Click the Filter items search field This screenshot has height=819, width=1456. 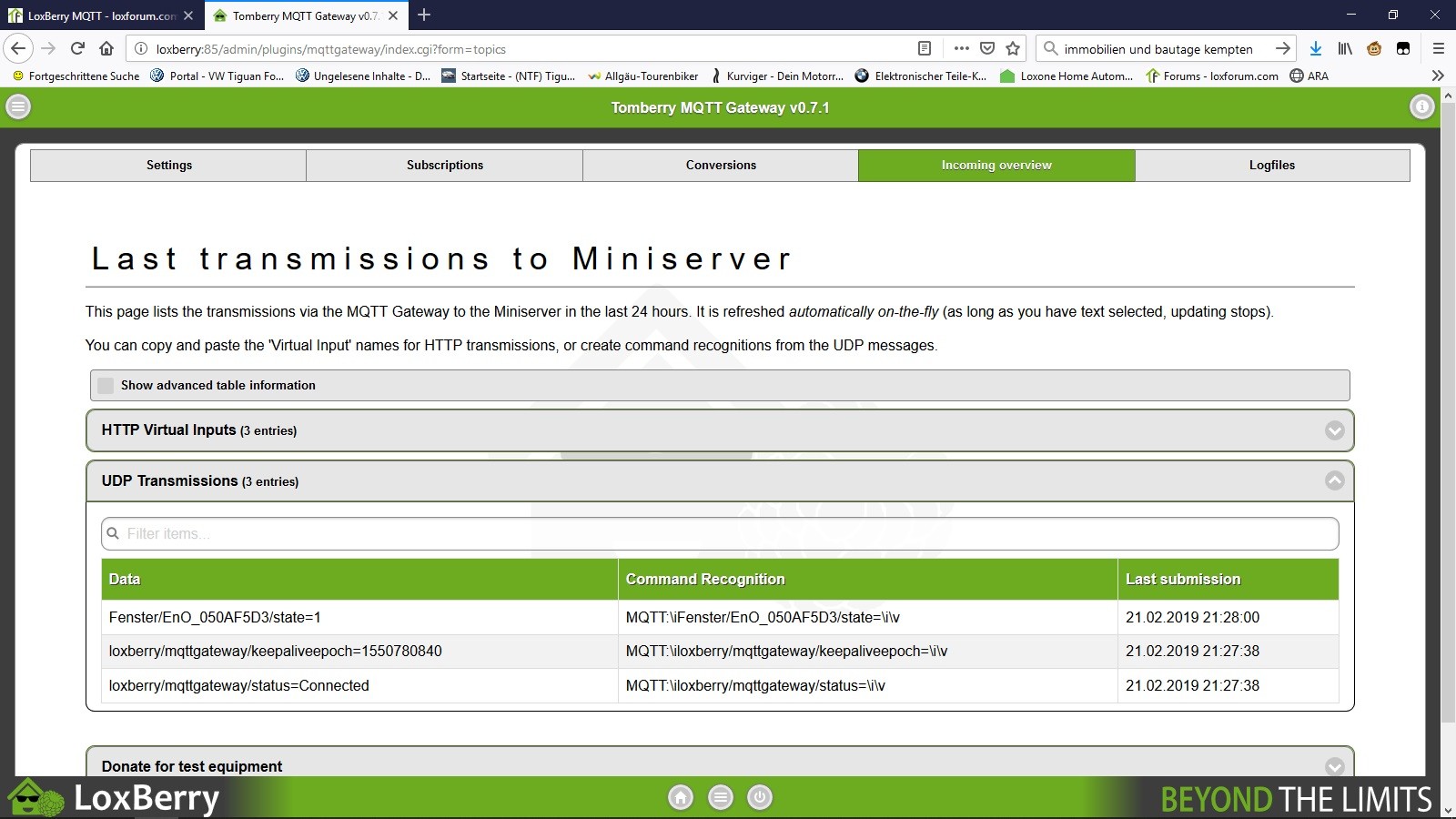tap(720, 534)
